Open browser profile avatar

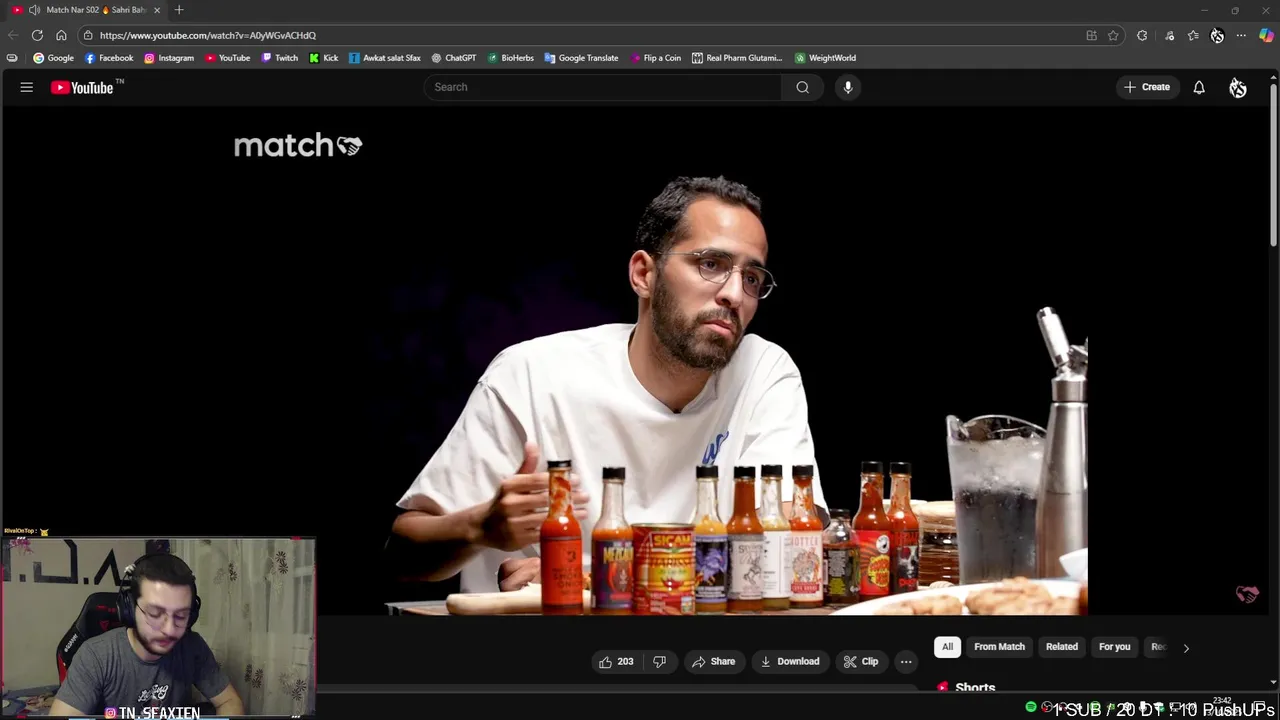[1217, 35]
